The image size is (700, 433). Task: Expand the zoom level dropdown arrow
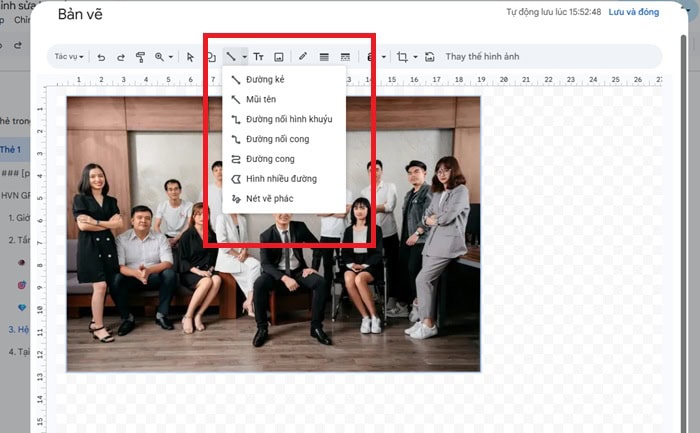(x=171, y=57)
